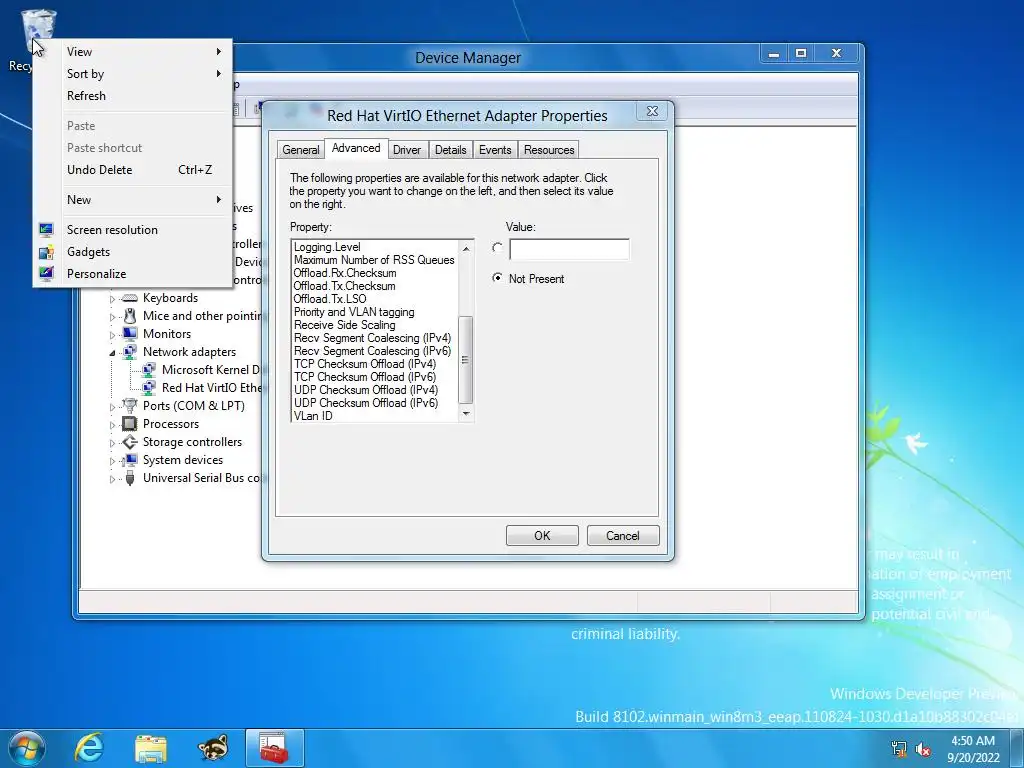Image resolution: width=1024 pixels, height=768 pixels.
Task: Select Undo Delete menu entry
Action: pos(133,170)
